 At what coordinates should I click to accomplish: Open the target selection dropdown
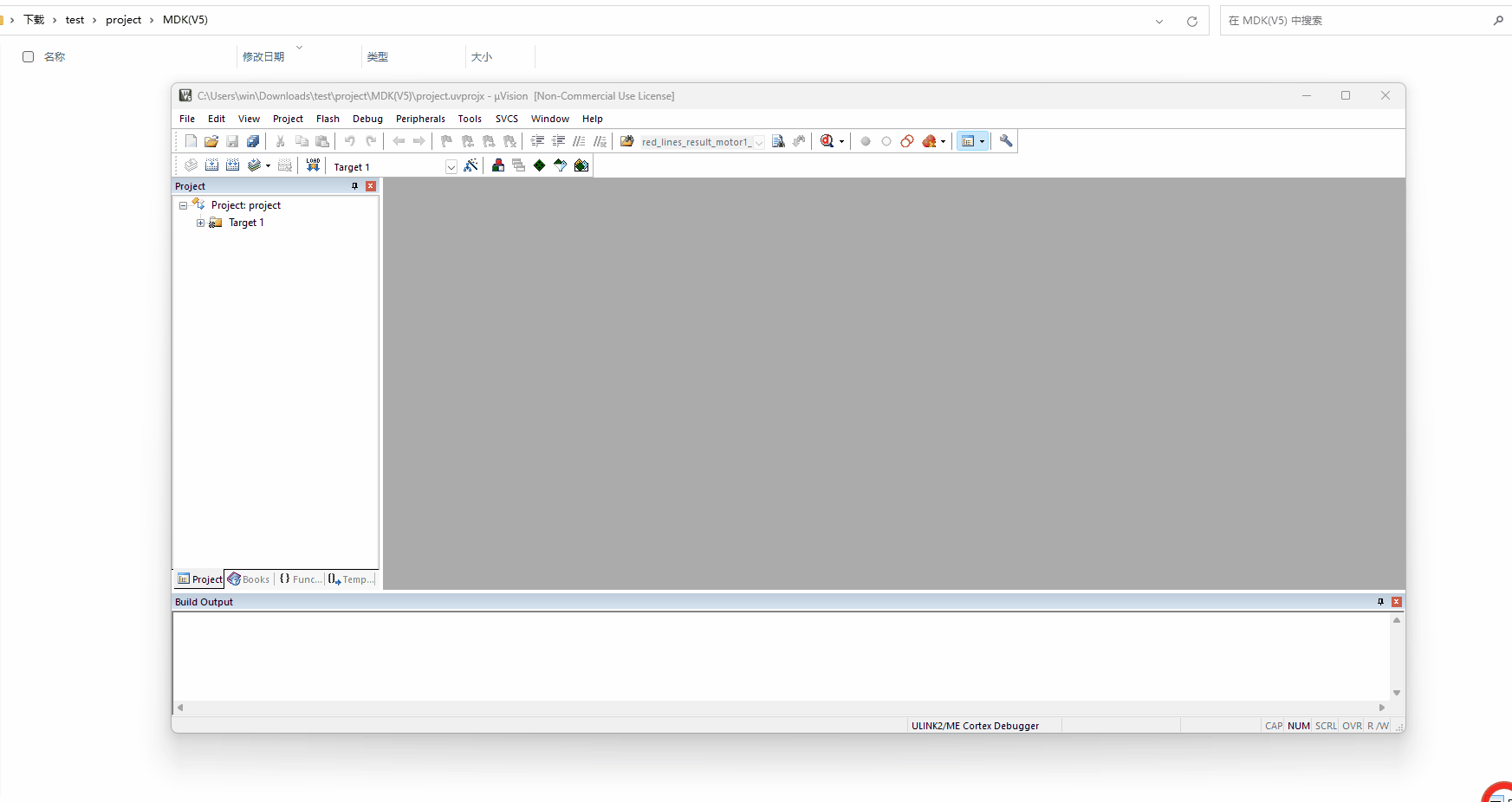click(x=451, y=165)
